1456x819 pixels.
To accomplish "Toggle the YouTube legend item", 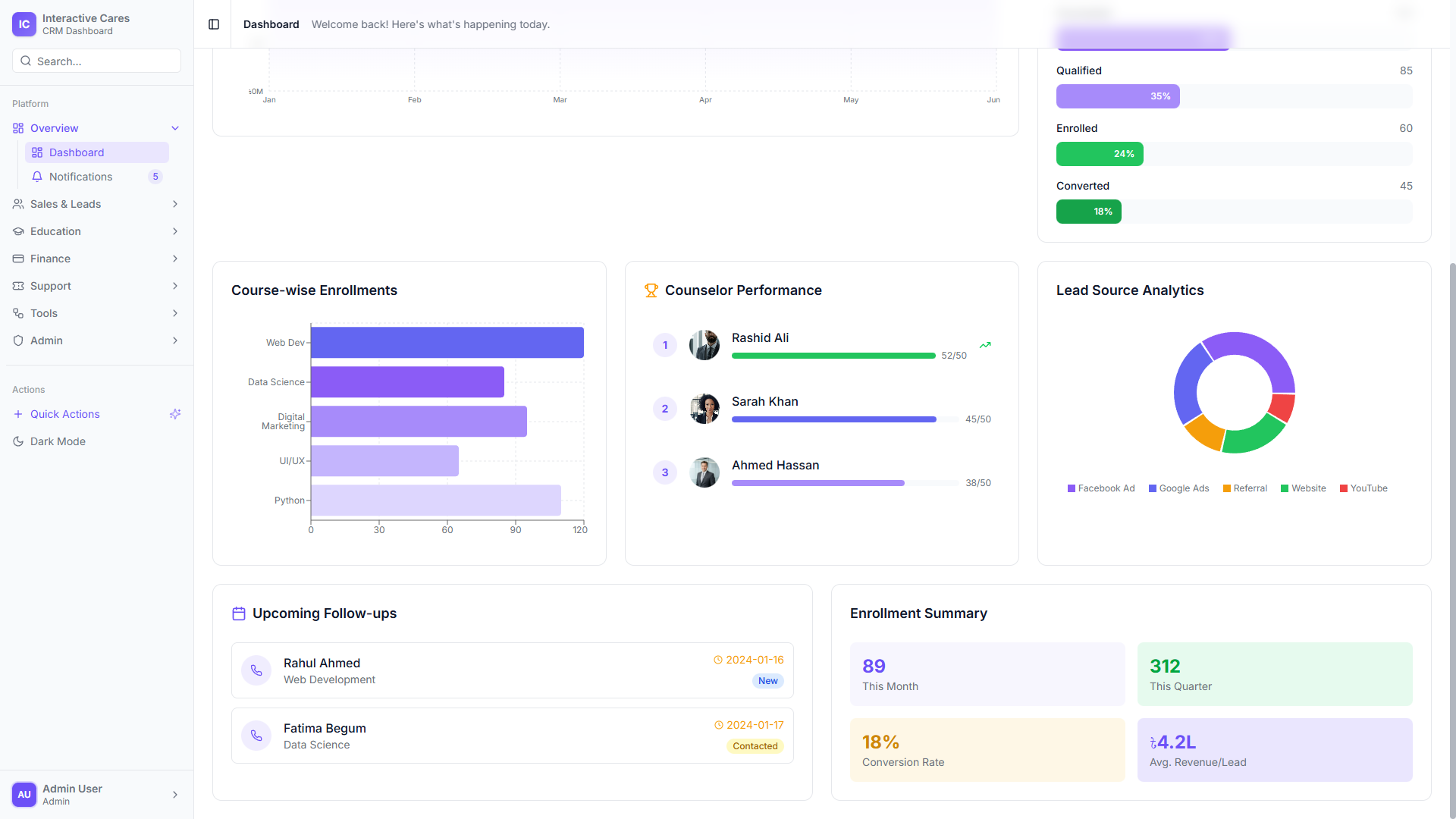I will (x=1363, y=488).
